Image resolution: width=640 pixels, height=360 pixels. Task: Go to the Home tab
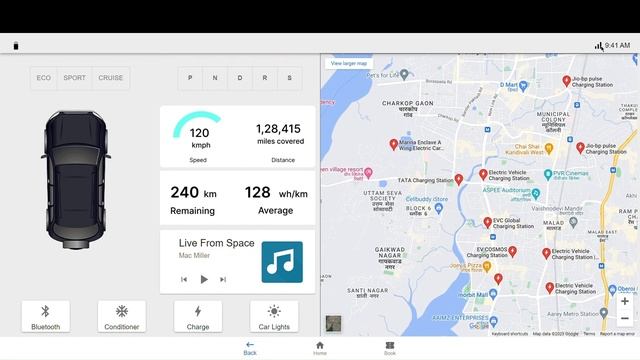click(320, 348)
